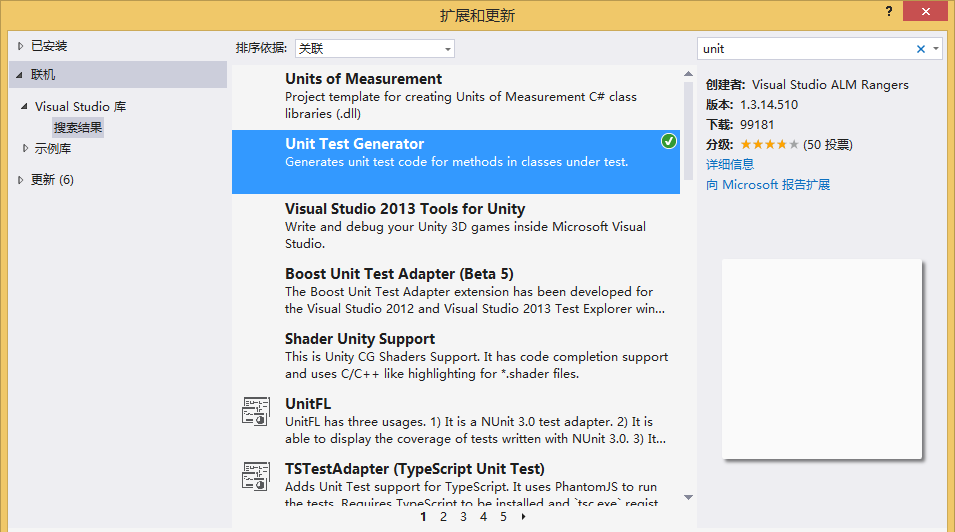The width and height of the screenshot is (955, 532).
Task: Select the Units of Measurement extension
Action: [456, 96]
